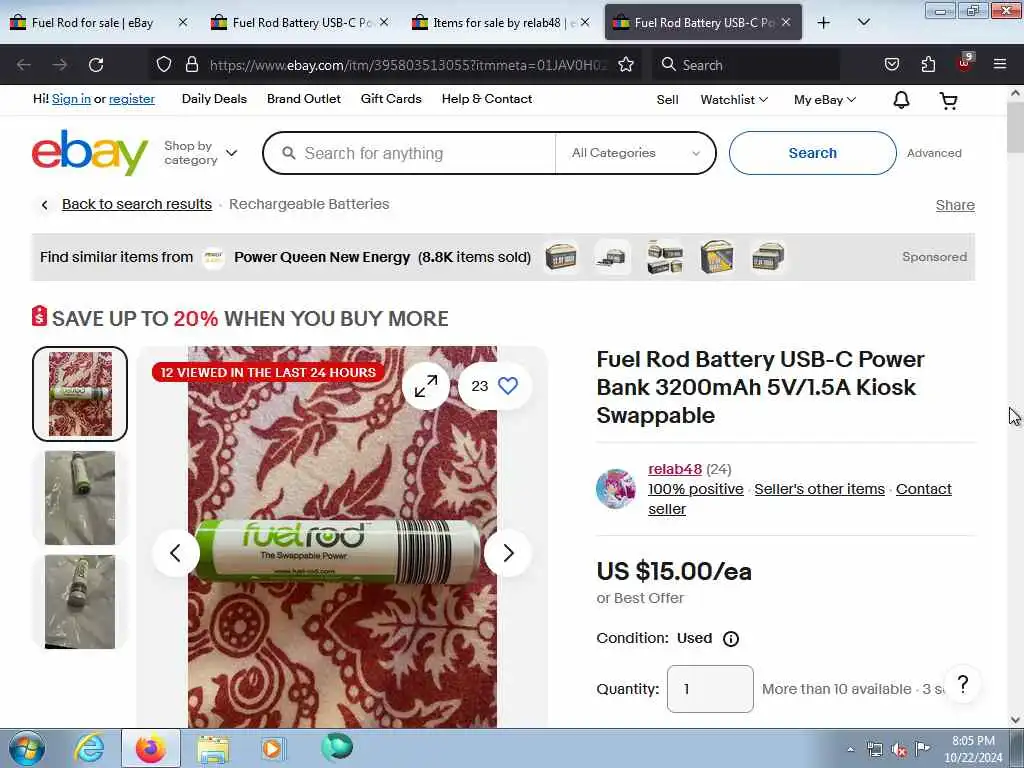
Task: Expand Shop by category menu
Action: pyautogui.click(x=200, y=153)
